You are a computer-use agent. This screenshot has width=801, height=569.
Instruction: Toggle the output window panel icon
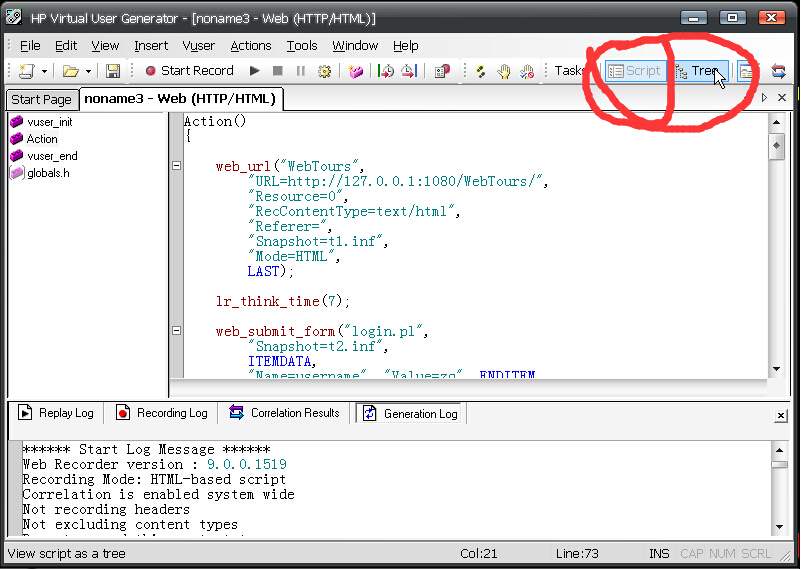746,71
